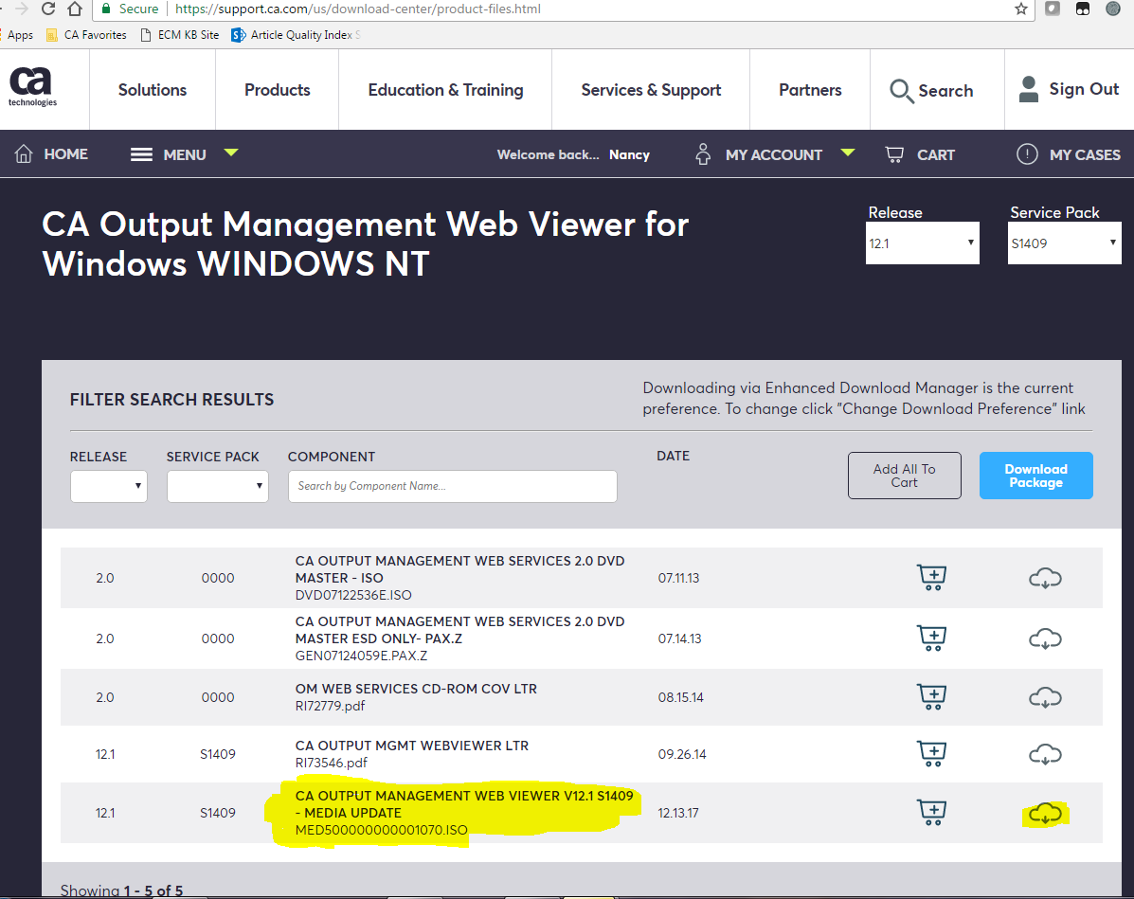Expand the MY ACCOUNT dropdown arrow

(x=848, y=152)
